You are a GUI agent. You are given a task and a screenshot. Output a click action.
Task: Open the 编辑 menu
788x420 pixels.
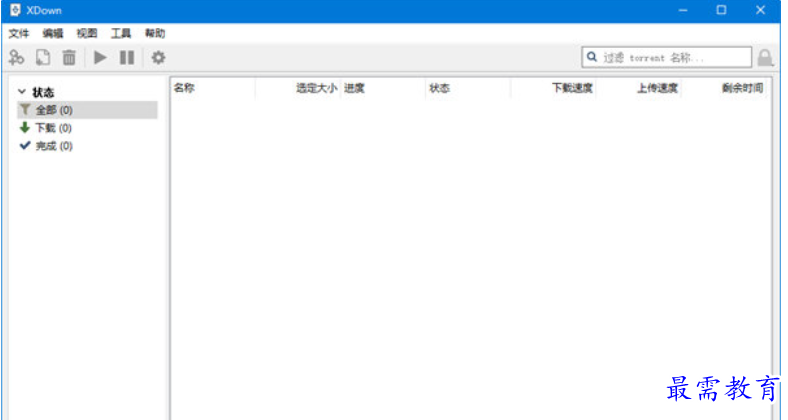coord(53,33)
